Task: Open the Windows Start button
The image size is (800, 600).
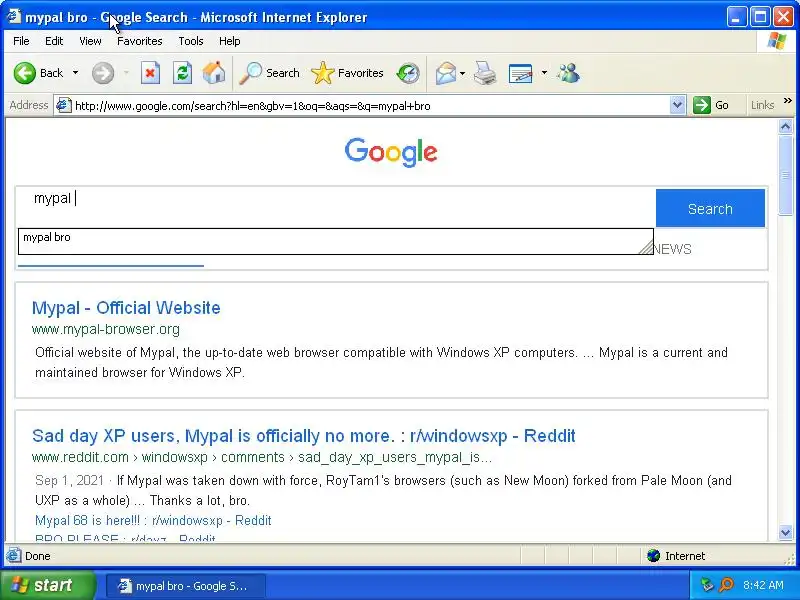Action: pos(47,585)
